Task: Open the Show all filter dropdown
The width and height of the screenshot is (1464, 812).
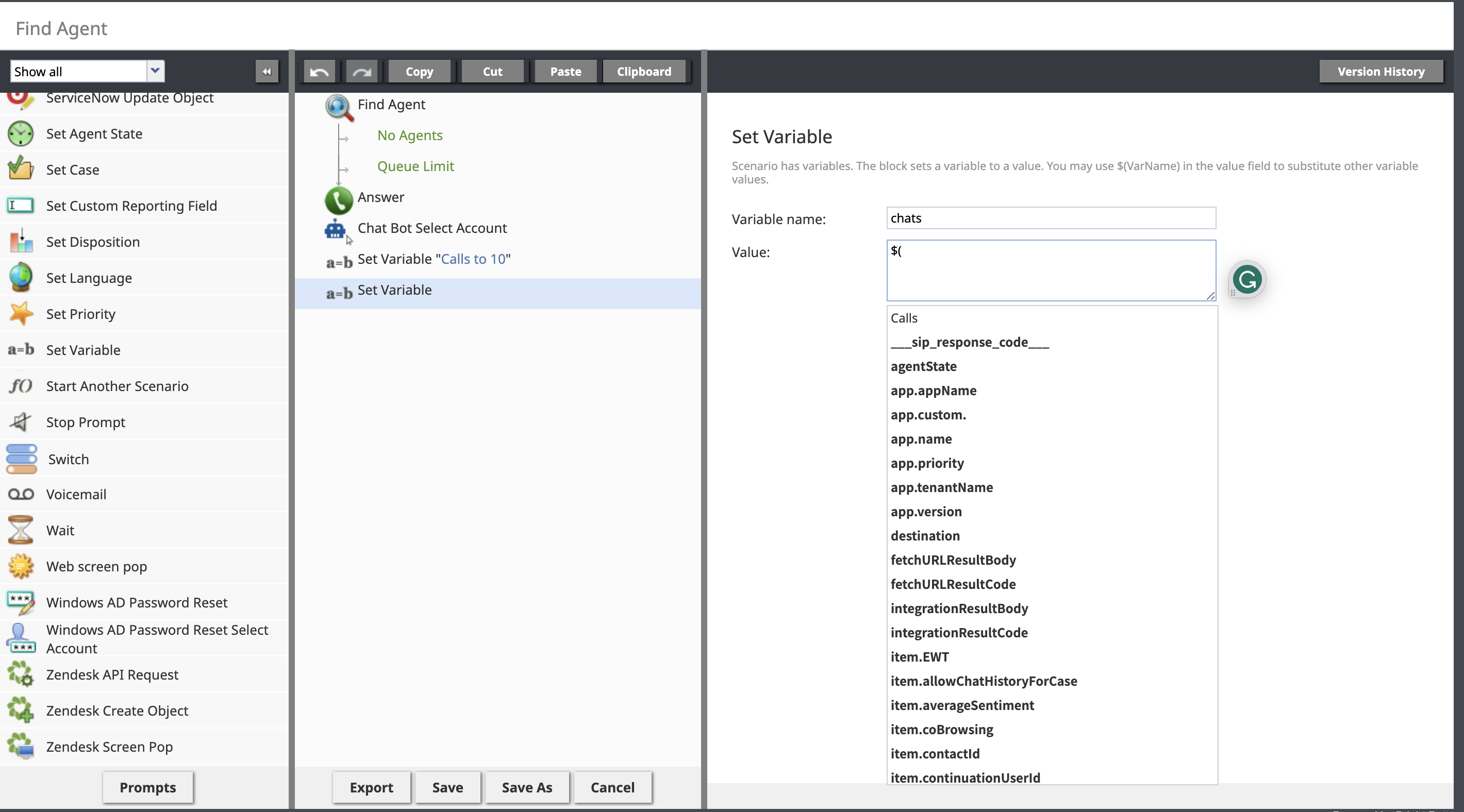Action: coord(155,71)
